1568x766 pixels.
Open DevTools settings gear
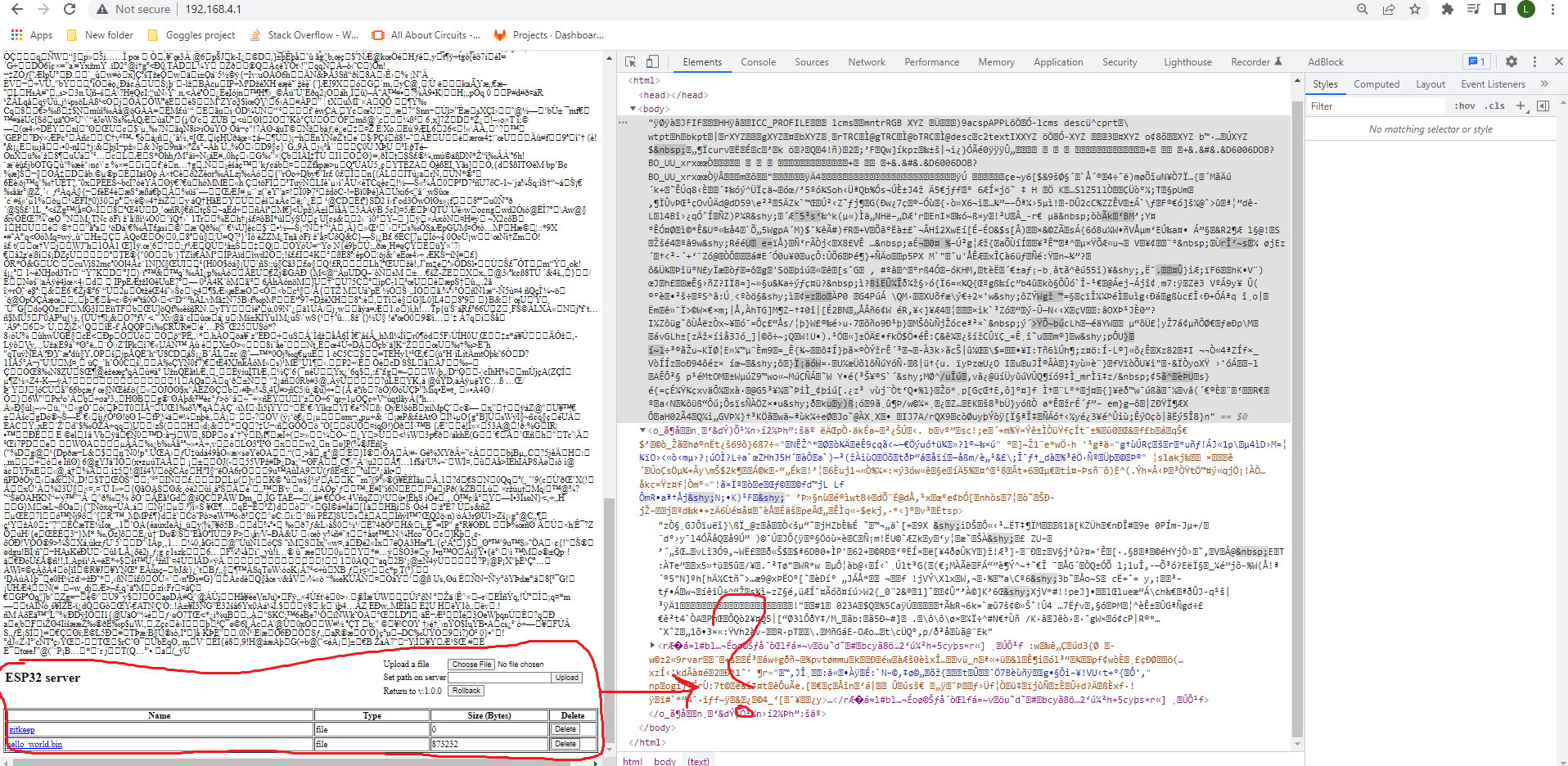1512,61
